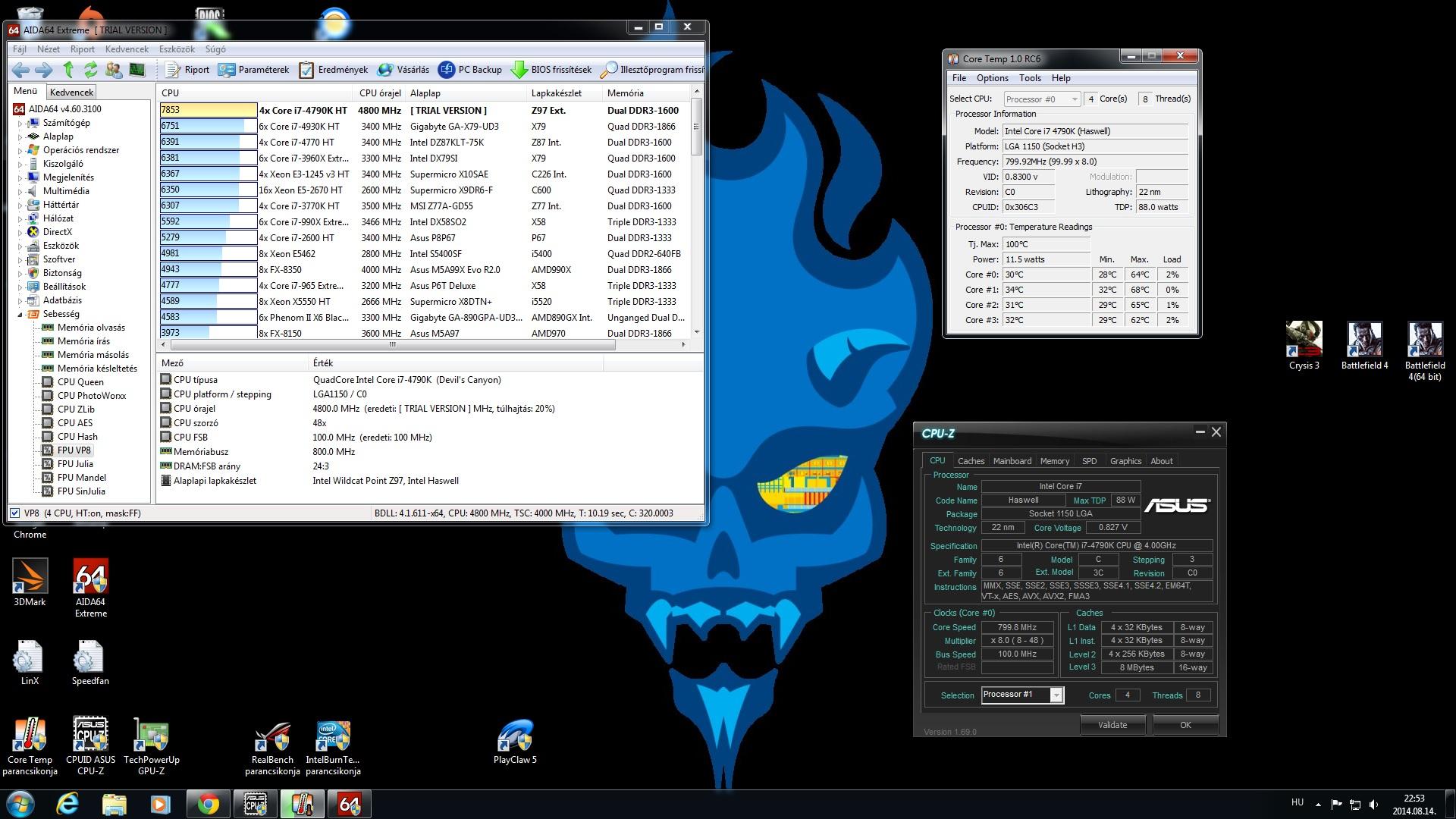Tick CPU FSB checkbox

coord(166,437)
